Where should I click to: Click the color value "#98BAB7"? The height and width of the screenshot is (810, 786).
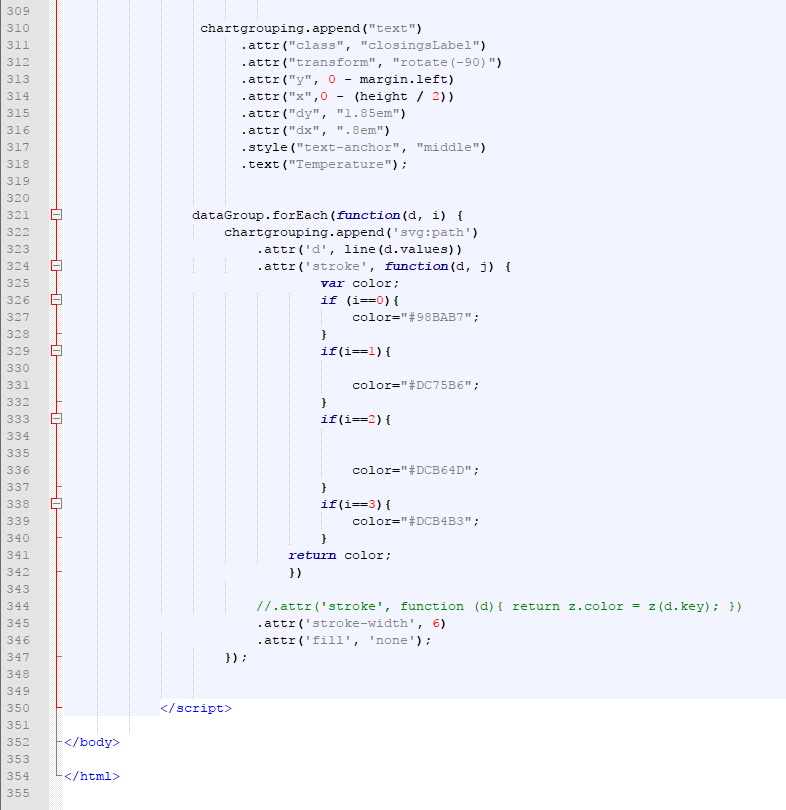[436, 317]
